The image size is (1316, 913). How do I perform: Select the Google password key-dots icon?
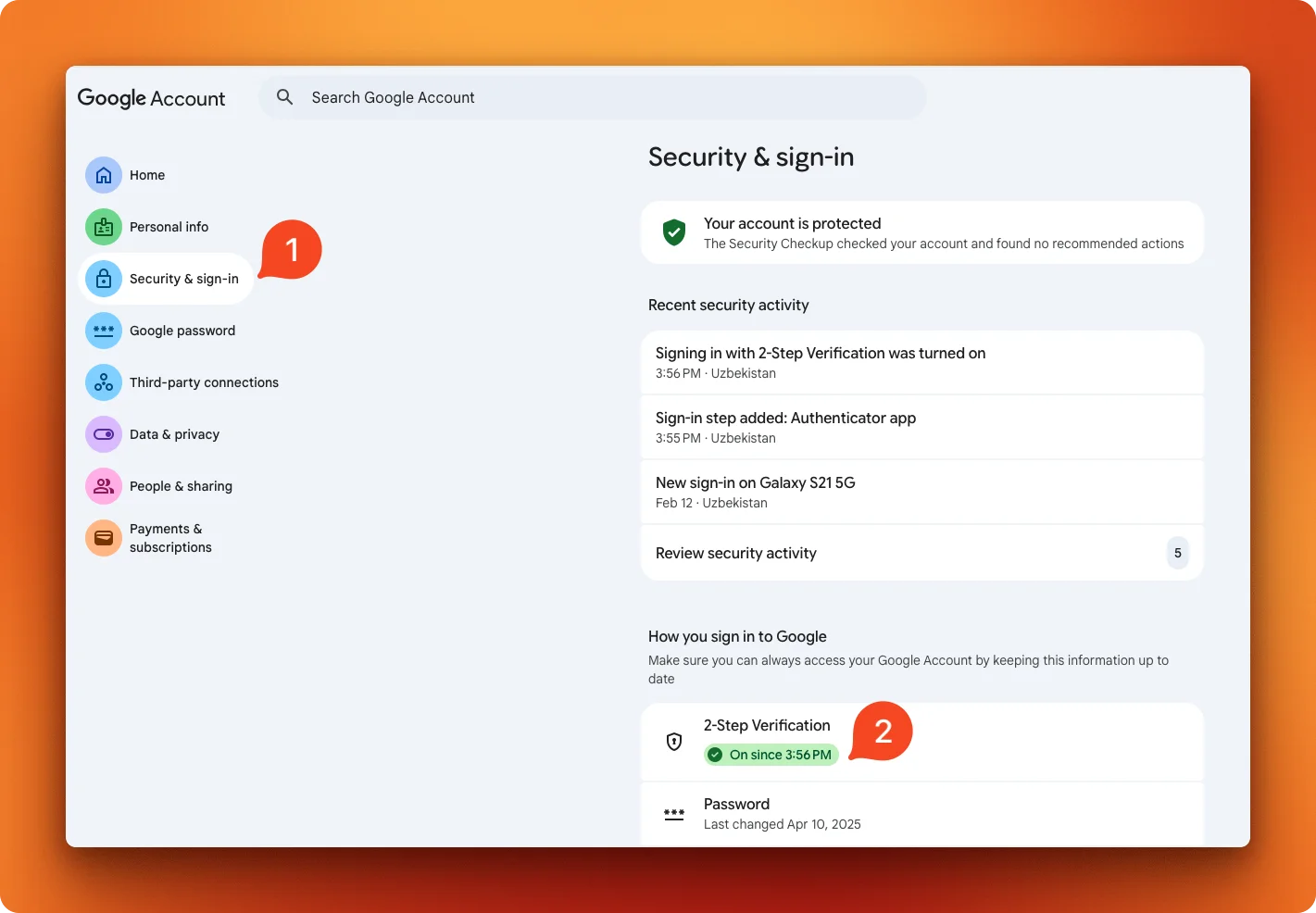pos(103,330)
